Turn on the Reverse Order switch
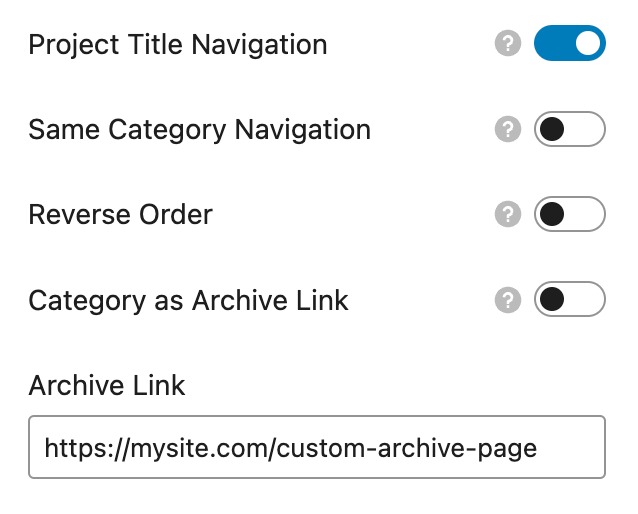Screen dimensions: 638x514 coord(569,215)
